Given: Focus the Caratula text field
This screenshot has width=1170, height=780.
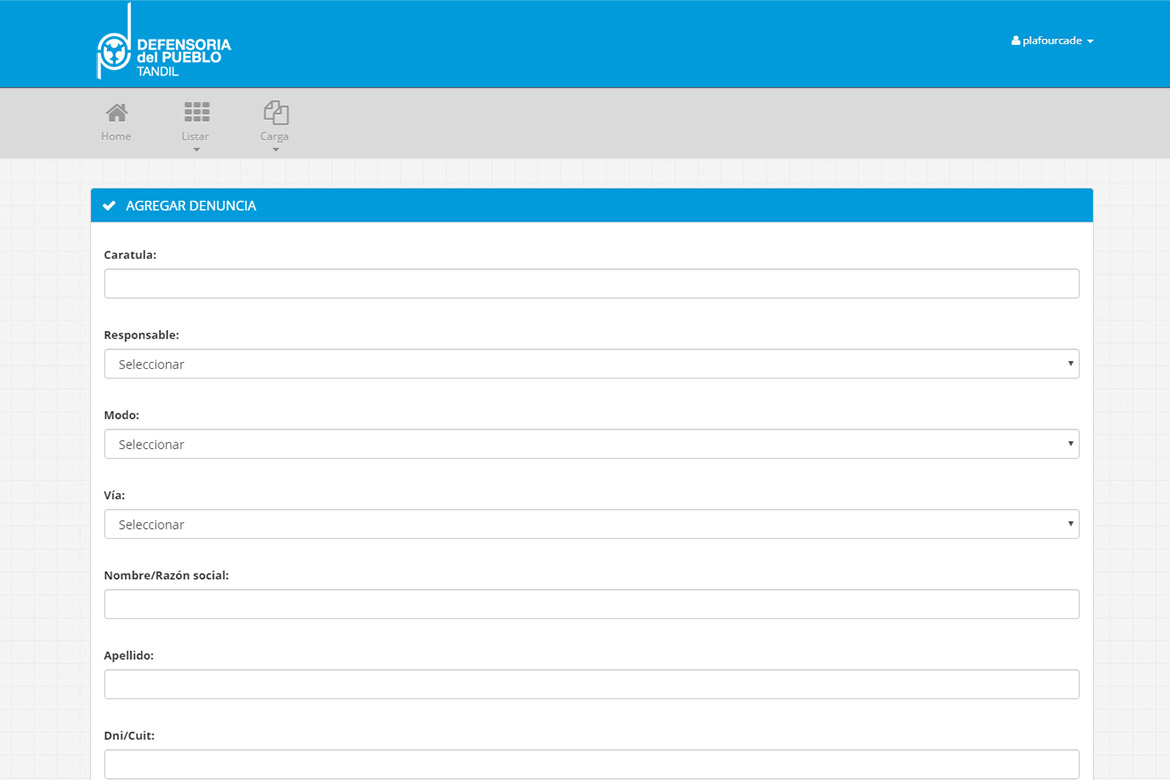Looking at the screenshot, I should 591,284.
